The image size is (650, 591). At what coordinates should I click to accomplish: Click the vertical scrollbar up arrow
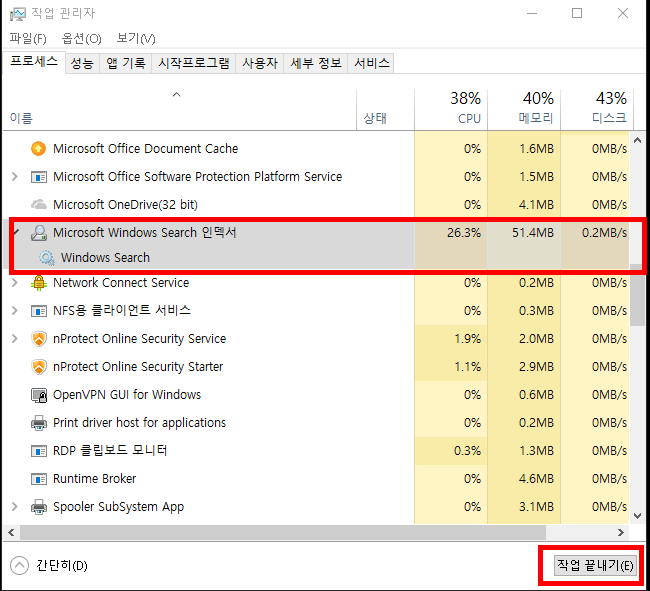(x=638, y=140)
